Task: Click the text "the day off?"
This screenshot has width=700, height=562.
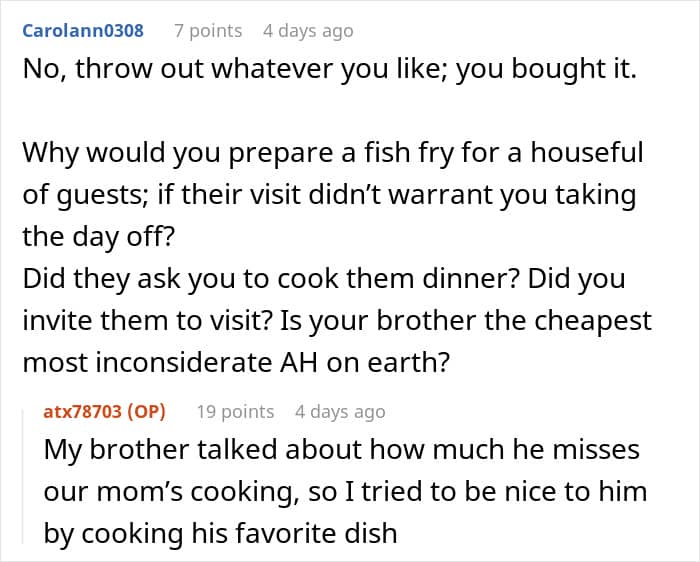Action: click(x=98, y=237)
